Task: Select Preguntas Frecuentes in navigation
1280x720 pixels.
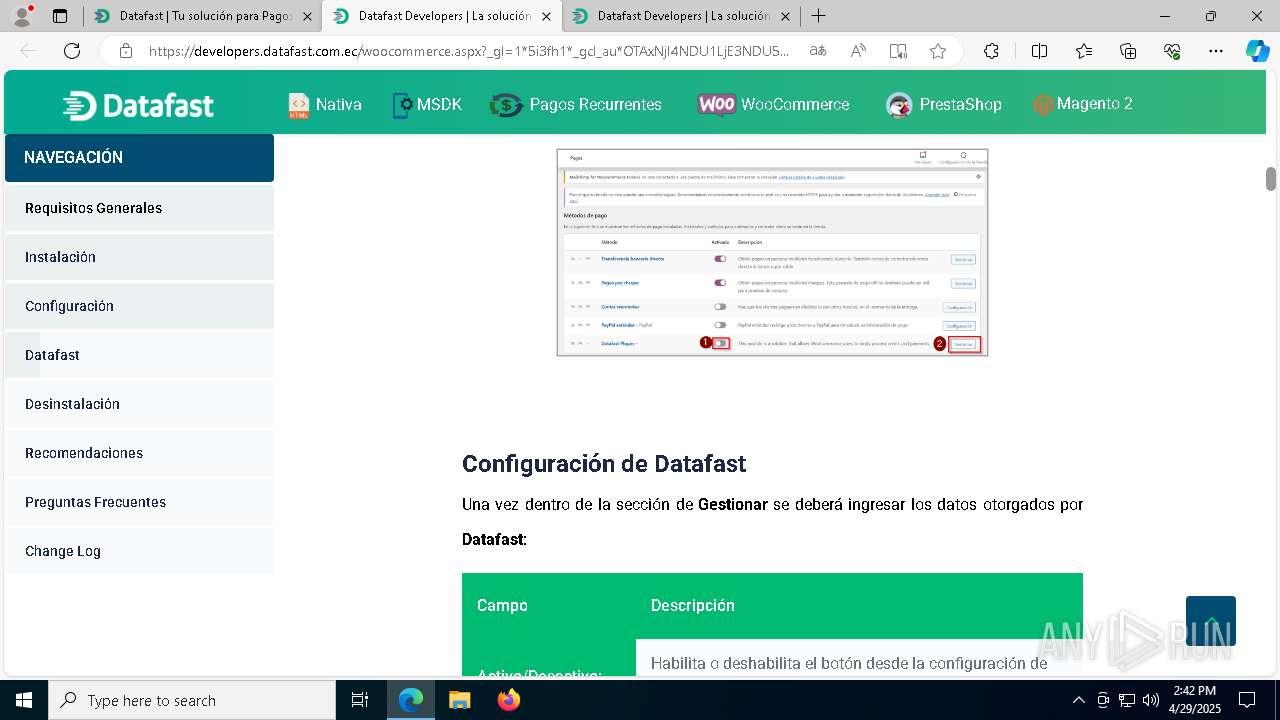Action: [x=139, y=502]
